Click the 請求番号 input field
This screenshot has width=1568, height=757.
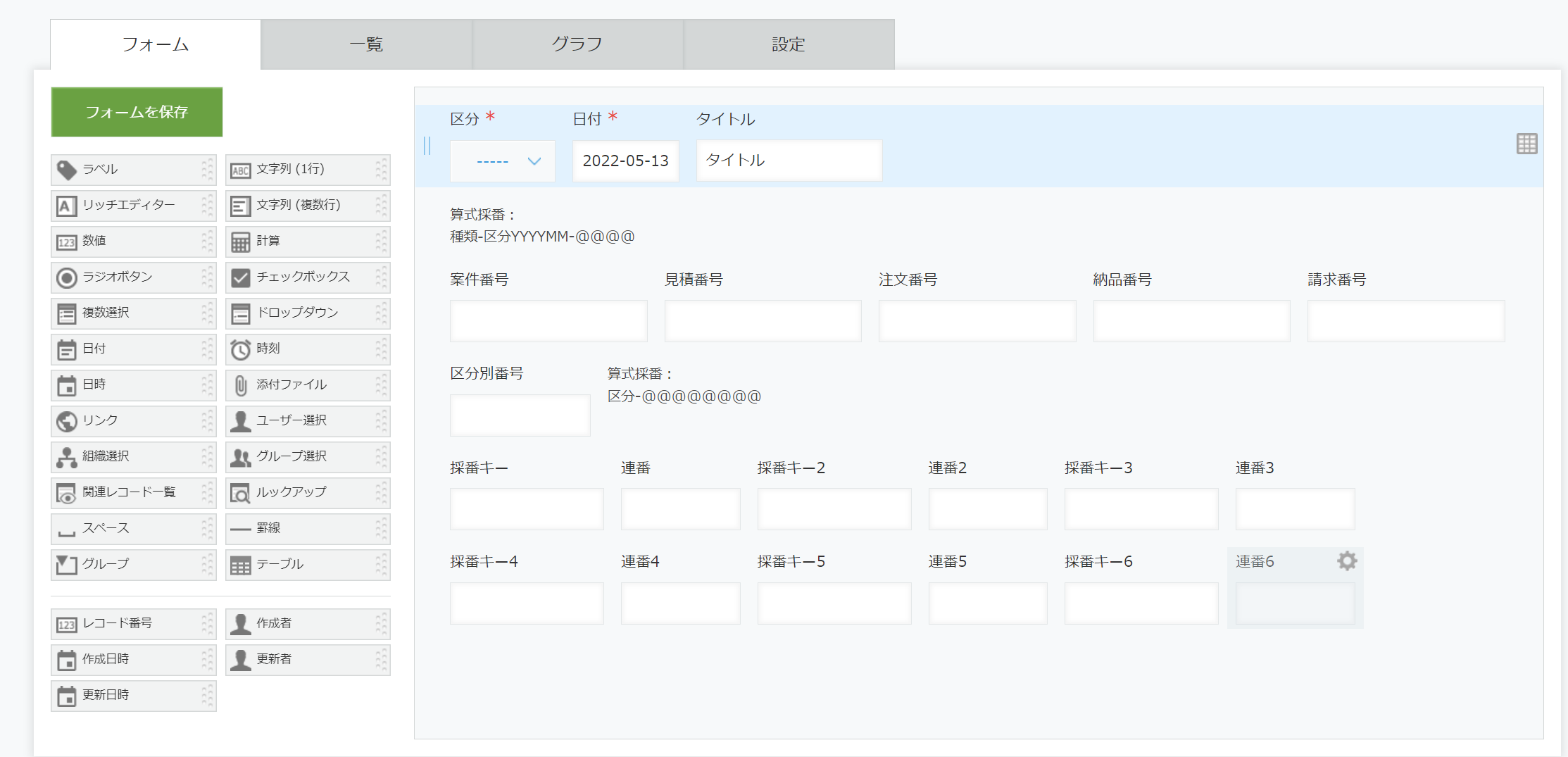pyautogui.click(x=1406, y=321)
